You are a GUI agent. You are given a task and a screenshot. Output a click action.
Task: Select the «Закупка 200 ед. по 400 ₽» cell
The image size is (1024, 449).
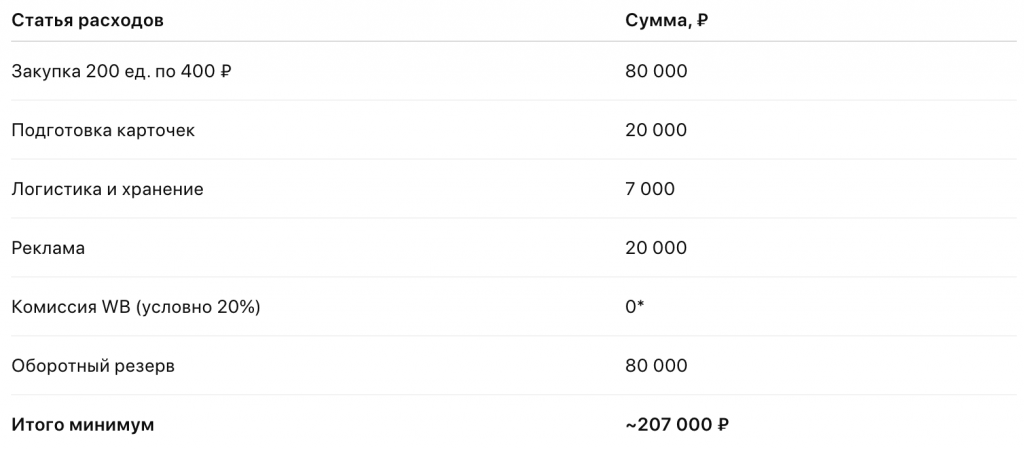coord(121,71)
